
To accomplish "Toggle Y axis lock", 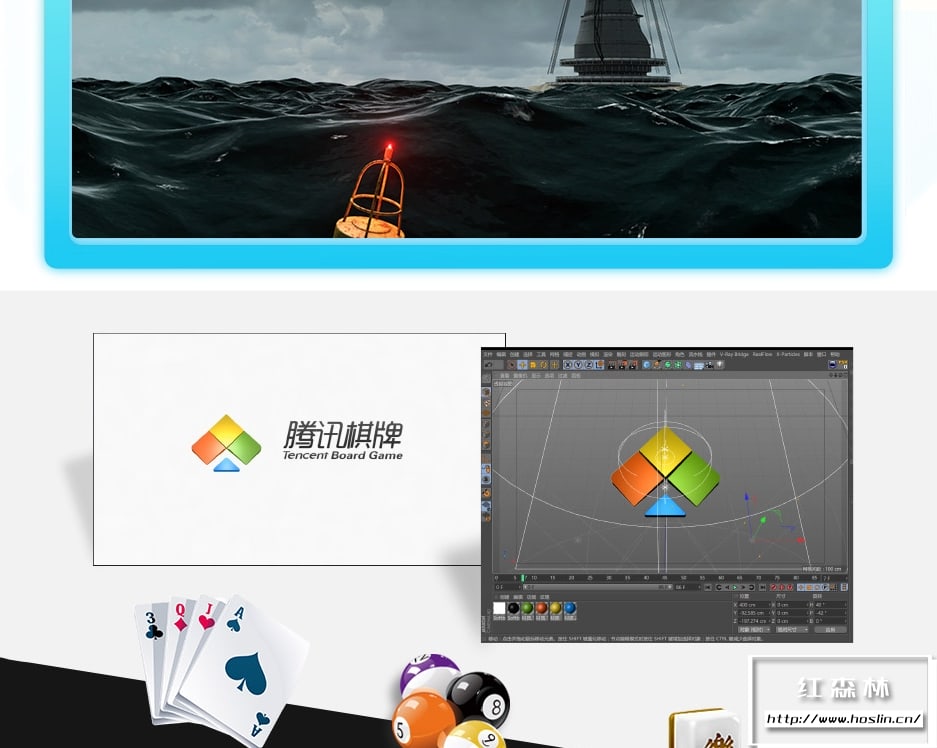I will tap(578, 364).
